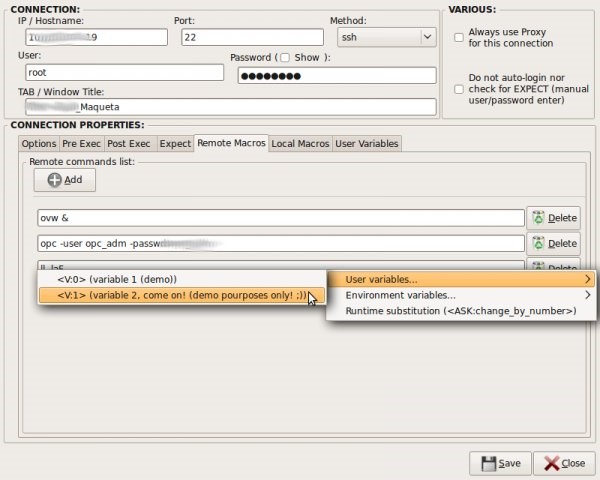
Task: Select User variables... menu item
Action: [x=461, y=279]
